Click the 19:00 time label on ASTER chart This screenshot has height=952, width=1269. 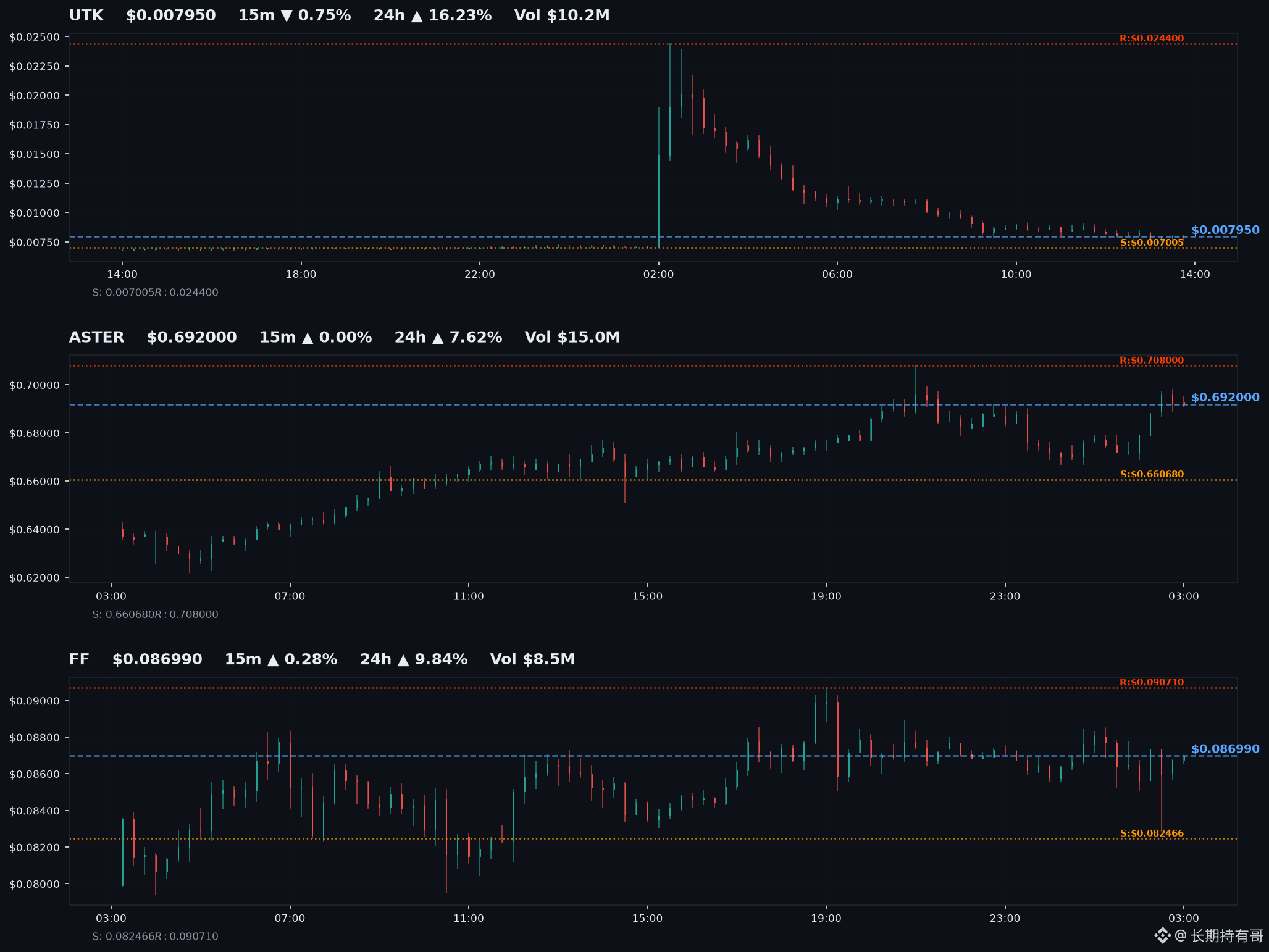pyautogui.click(x=826, y=596)
